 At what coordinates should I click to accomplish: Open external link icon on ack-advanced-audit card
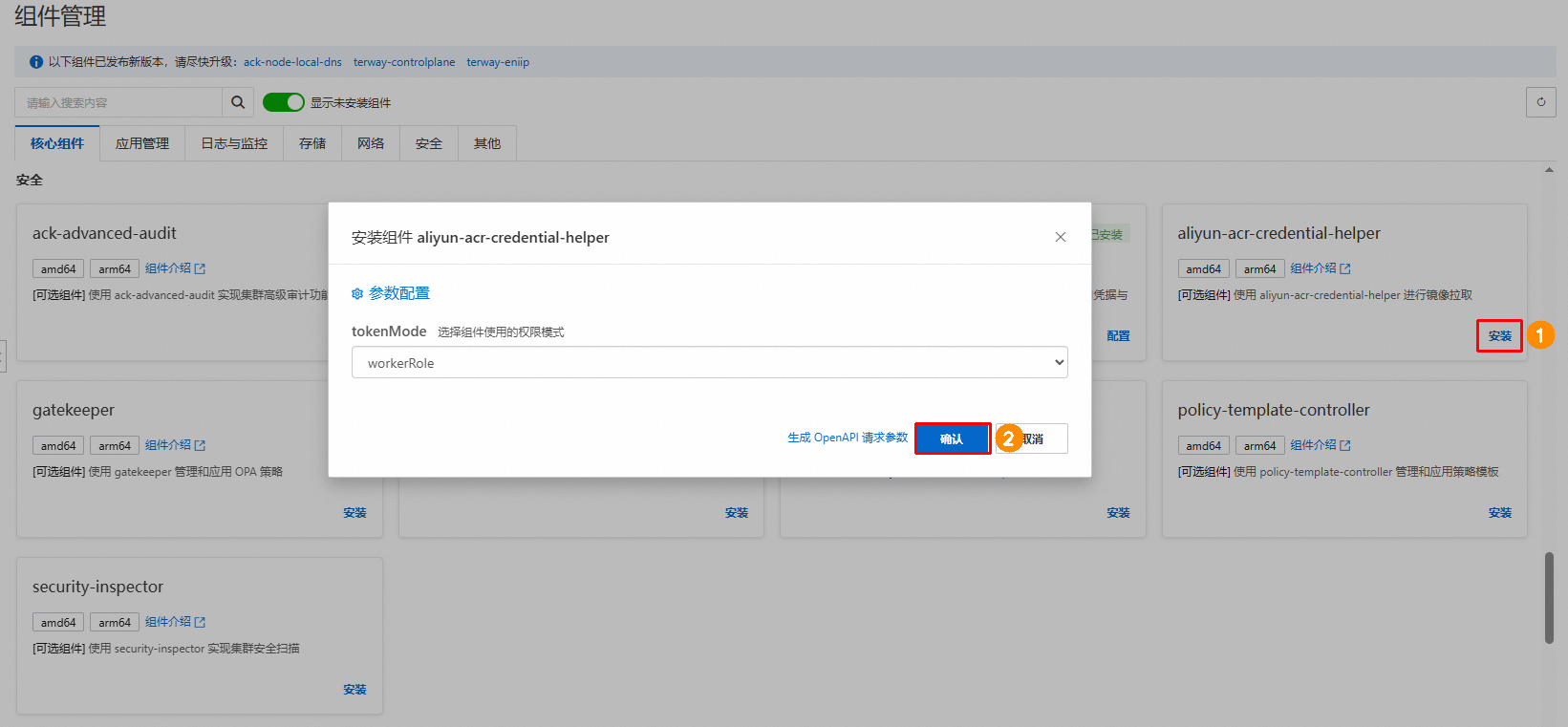(x=200, y=269)
